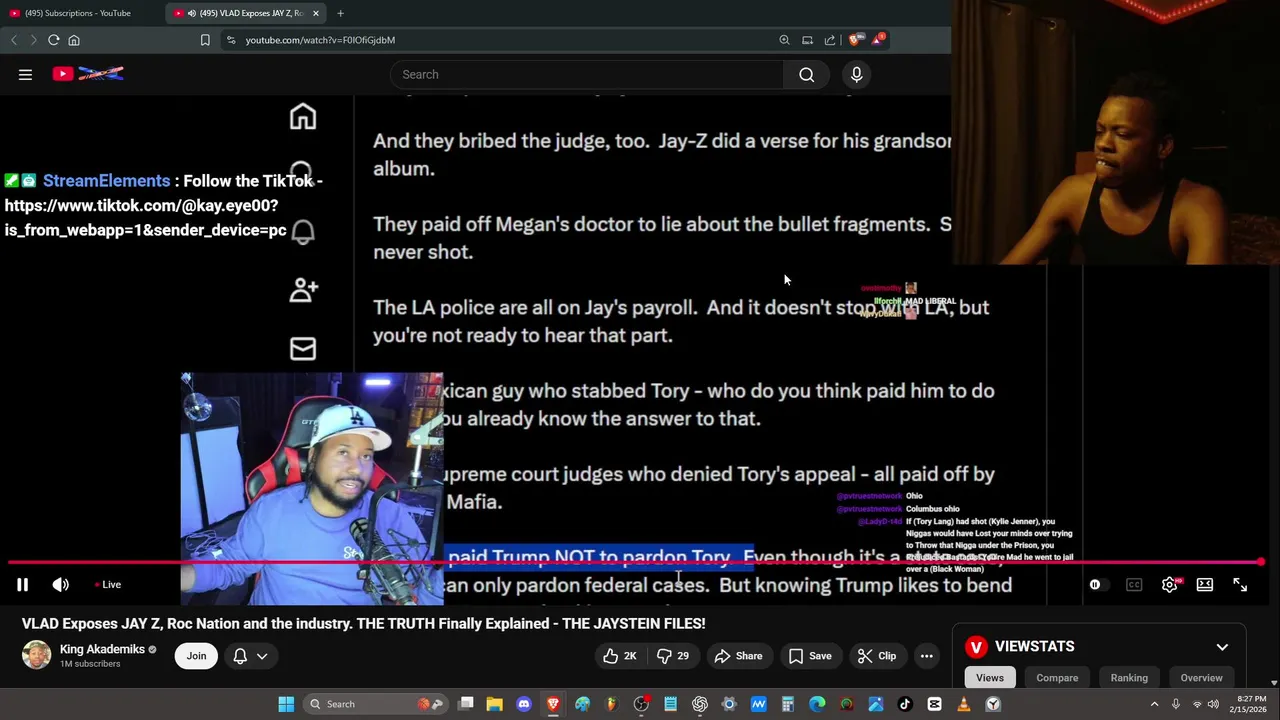
Task: Reload the current page
Action: click(x=53, y=40)
